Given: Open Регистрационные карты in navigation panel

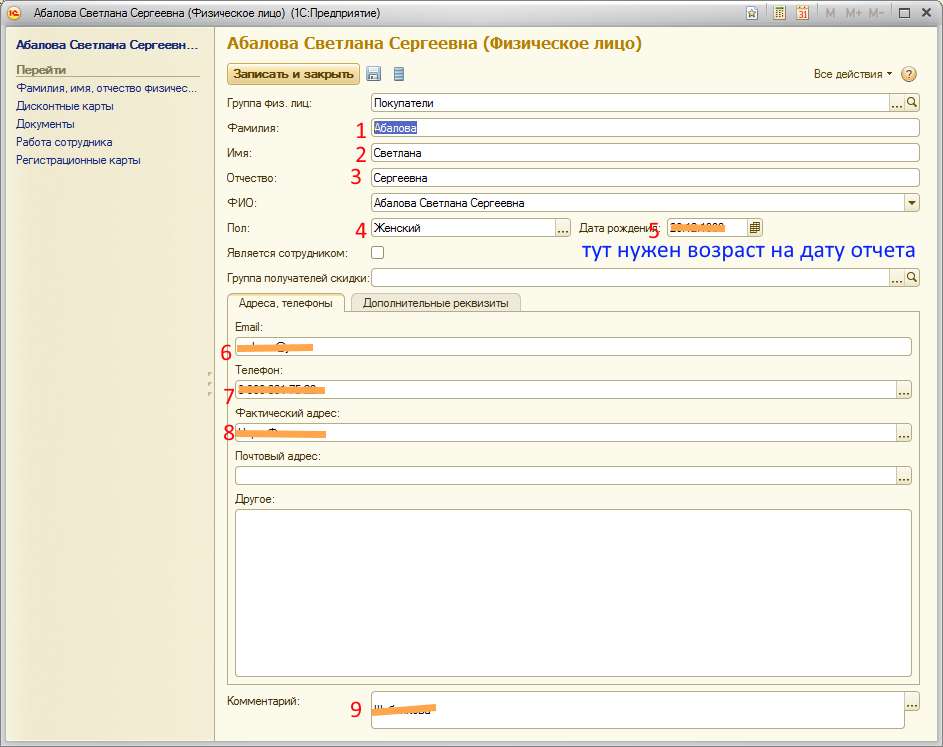Looking at the screenshot, I should [78, 160].
